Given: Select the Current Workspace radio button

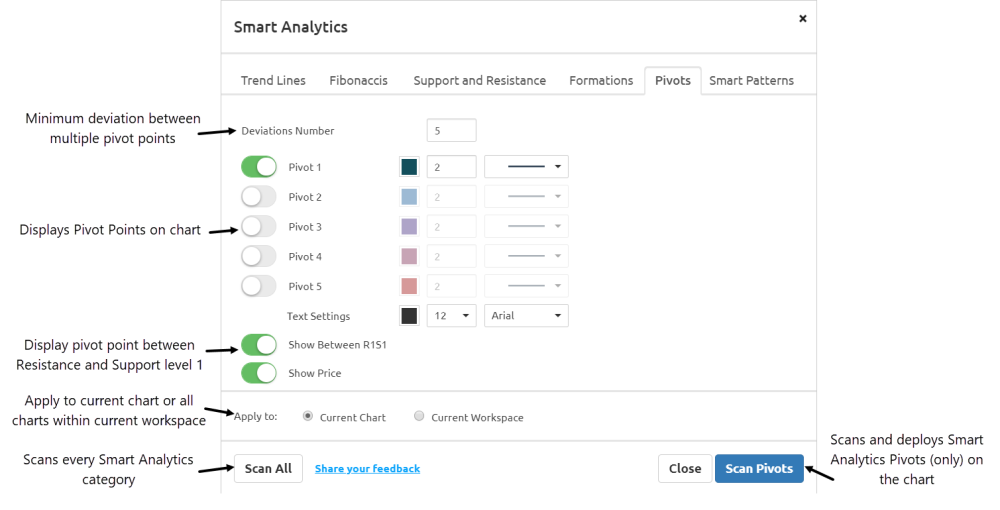Looking at the screenshot, I should pyautogui.click(x=419, y=416).
